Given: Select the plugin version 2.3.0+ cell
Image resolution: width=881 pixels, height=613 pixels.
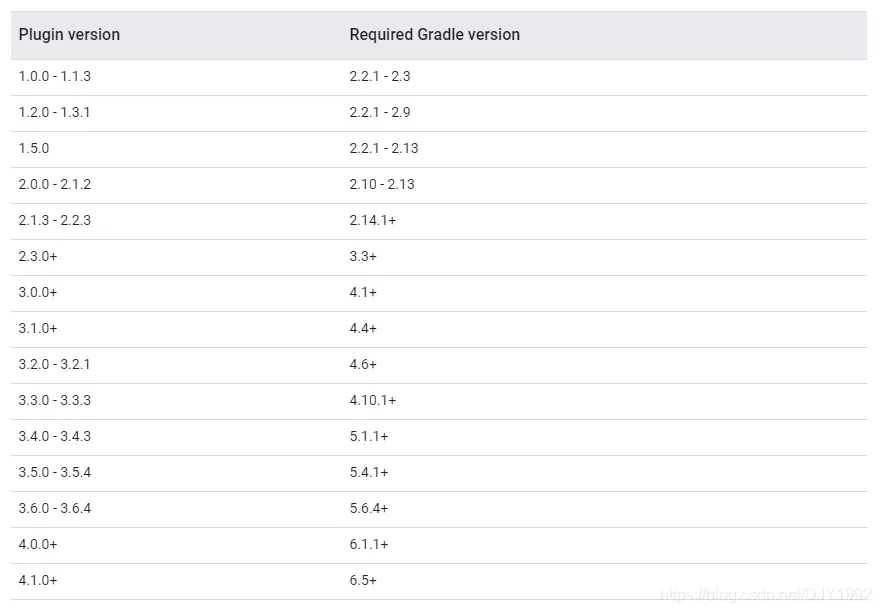Looking at the screenshot, I should coord(38,257).
